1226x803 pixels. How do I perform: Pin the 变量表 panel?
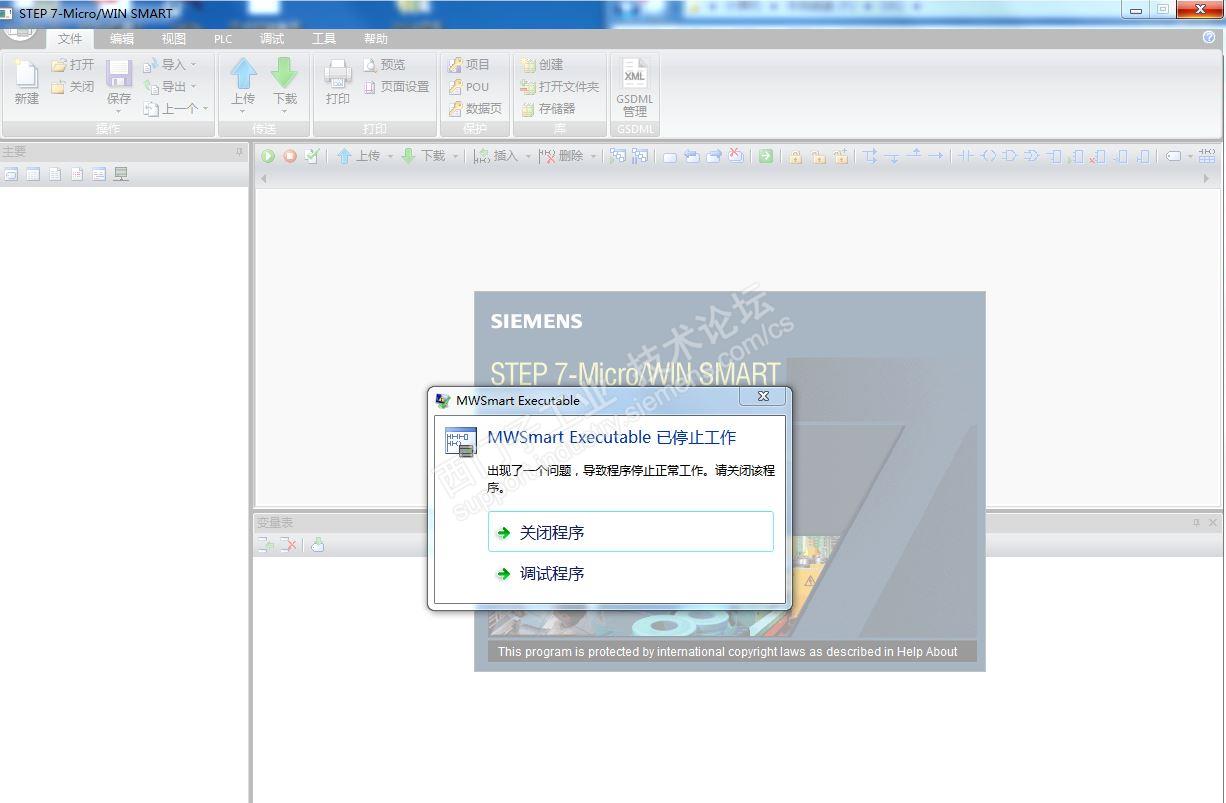(1196, 522)
